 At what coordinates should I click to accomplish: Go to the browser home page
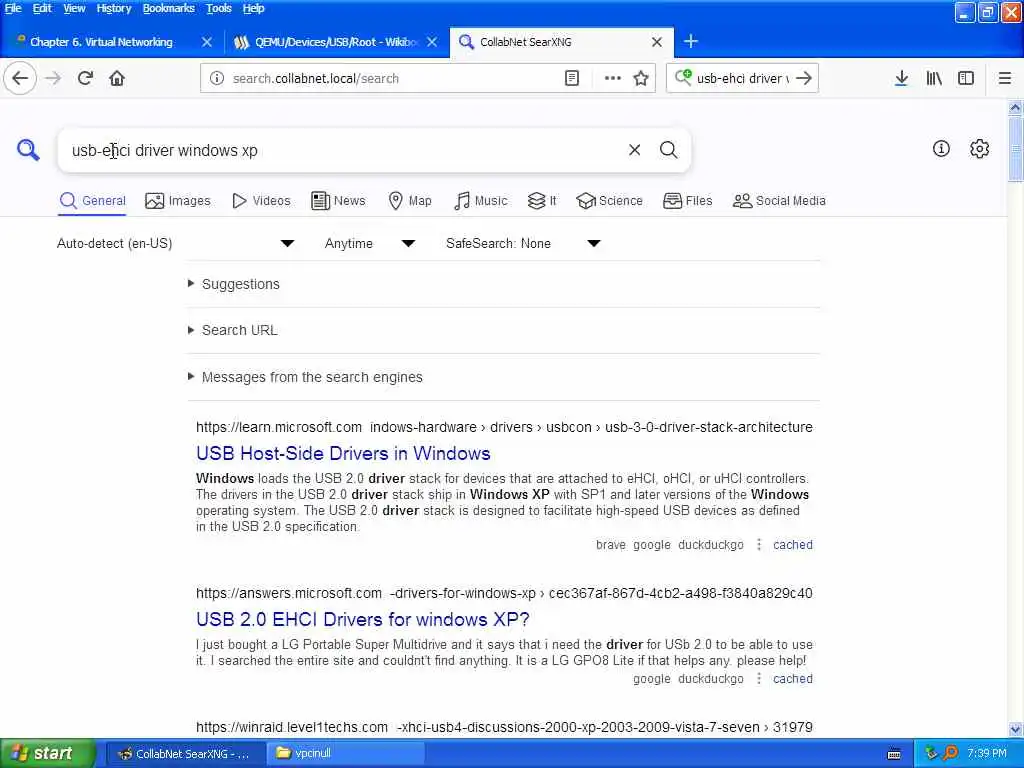point(117,78)
